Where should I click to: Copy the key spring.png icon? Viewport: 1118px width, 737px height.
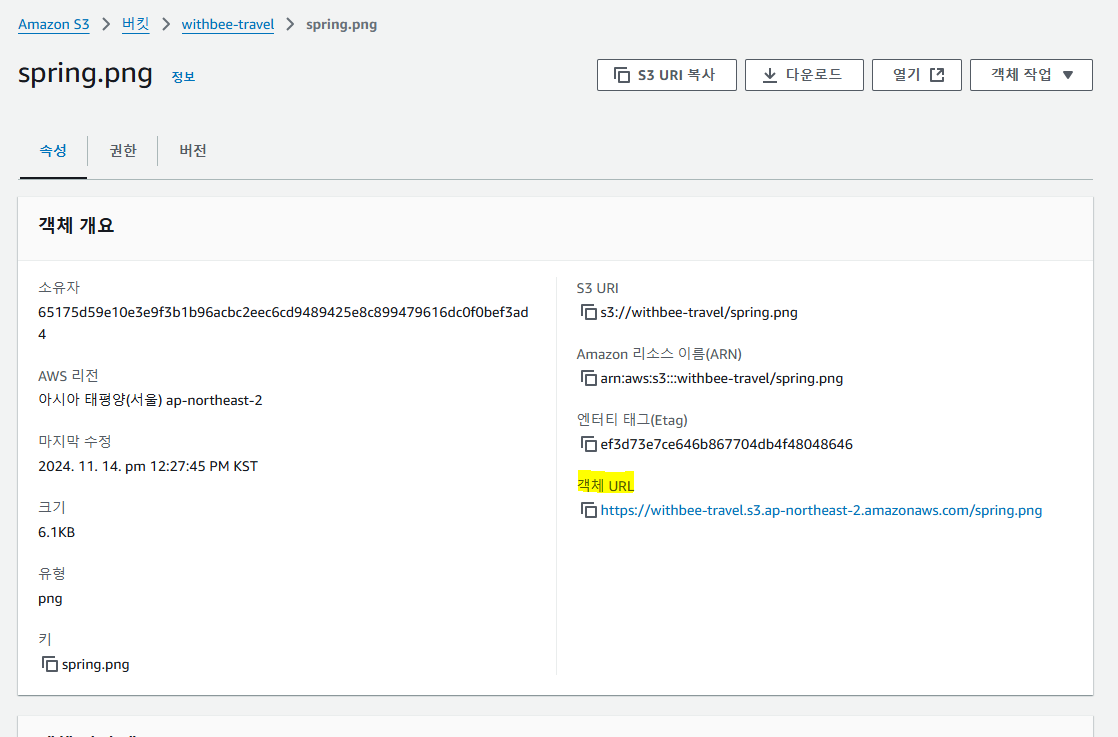click(50, 664)
